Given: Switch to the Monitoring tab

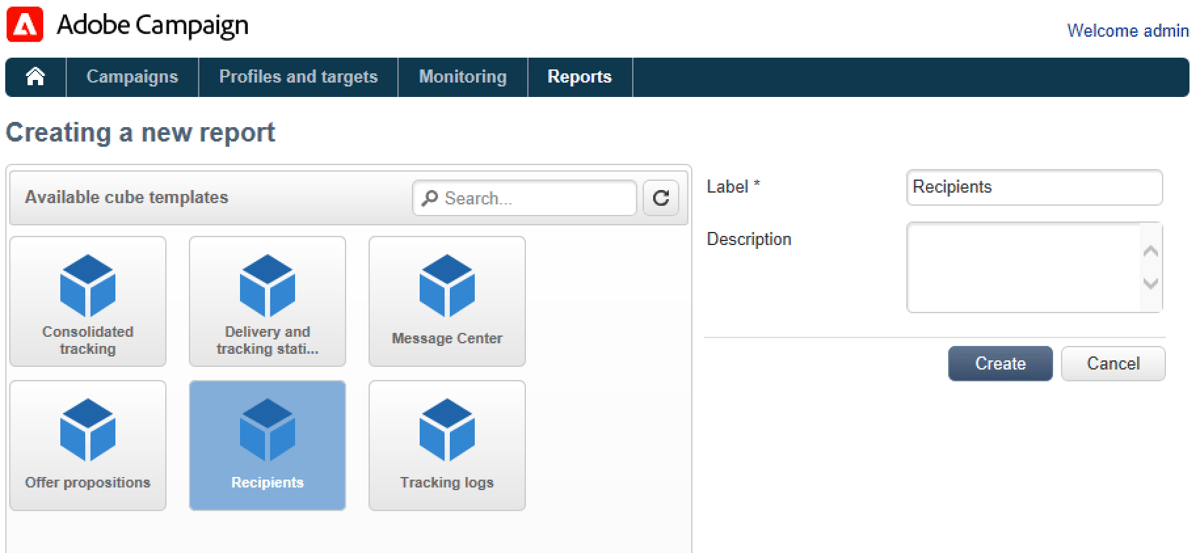Looking at the screenshot, I should 463,77.
